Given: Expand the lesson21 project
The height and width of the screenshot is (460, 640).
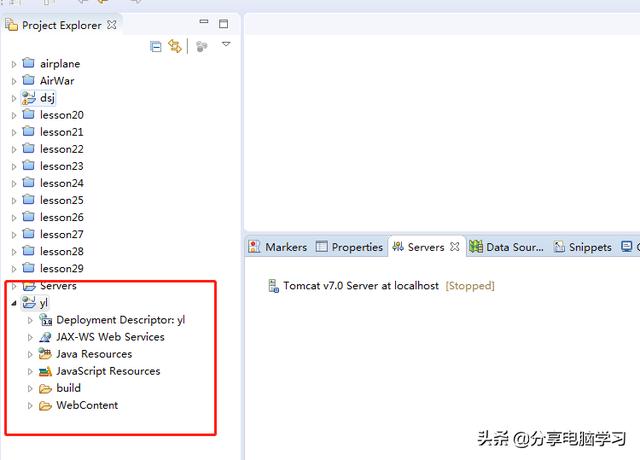Looking at the screenshot, I should point(14,133).
